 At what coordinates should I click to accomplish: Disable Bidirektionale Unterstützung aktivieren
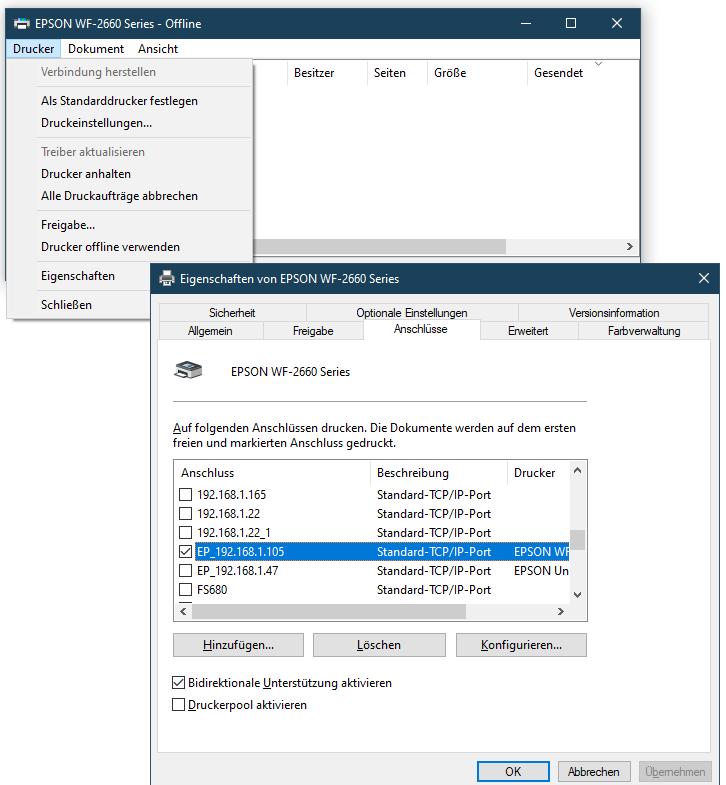[178, 682]
